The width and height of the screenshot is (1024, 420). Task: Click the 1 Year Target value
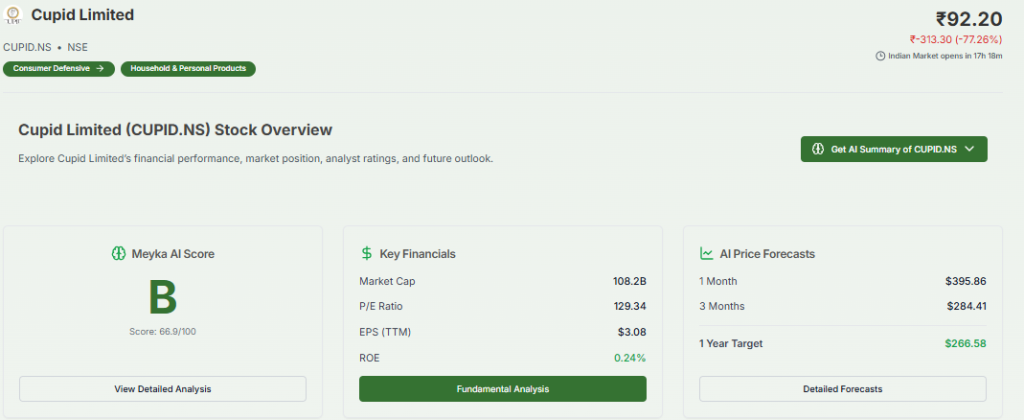pyautogui.click(x=965, y=343)
